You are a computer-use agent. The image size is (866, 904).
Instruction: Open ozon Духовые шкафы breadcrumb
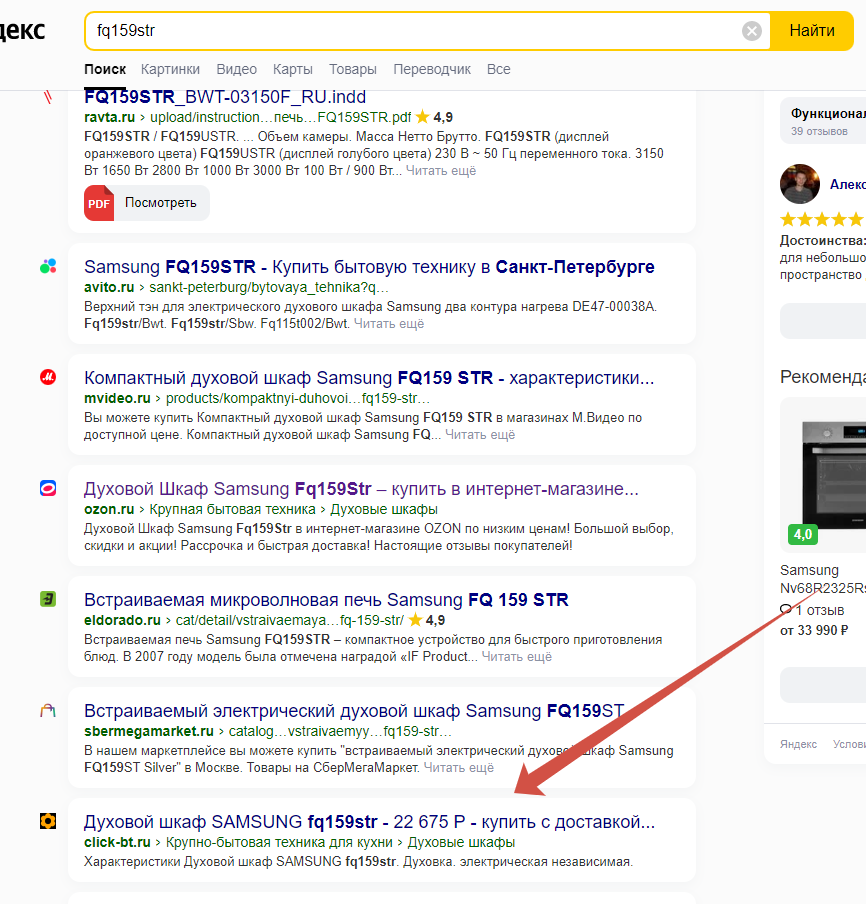tap(383, 510)
